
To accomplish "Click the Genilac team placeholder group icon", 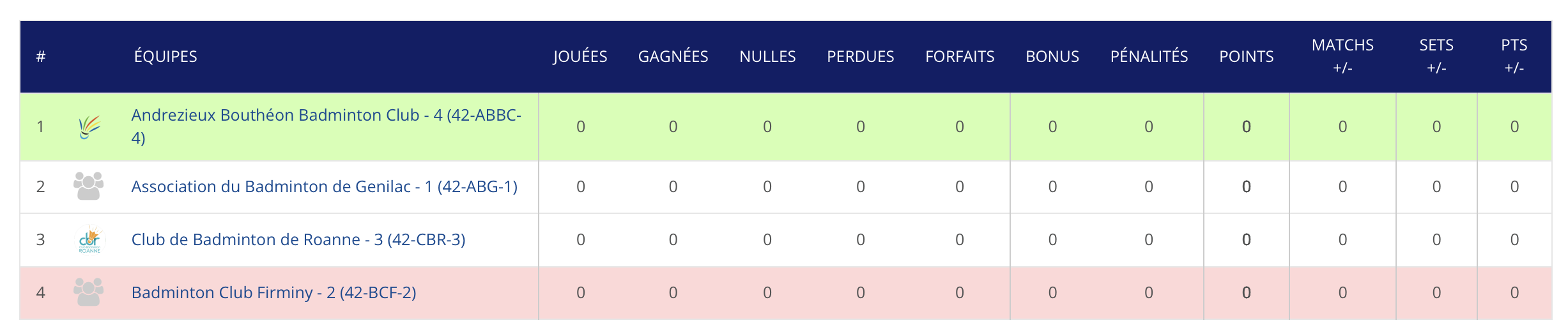I will [89, 186].
